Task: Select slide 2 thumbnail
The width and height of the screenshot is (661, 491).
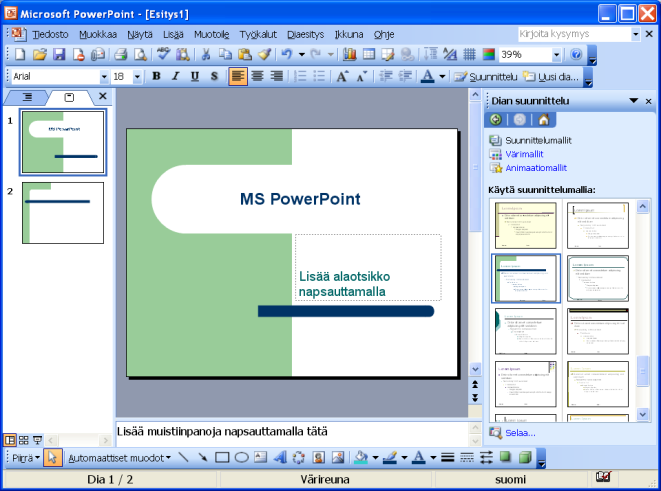Action: point(63,213)
